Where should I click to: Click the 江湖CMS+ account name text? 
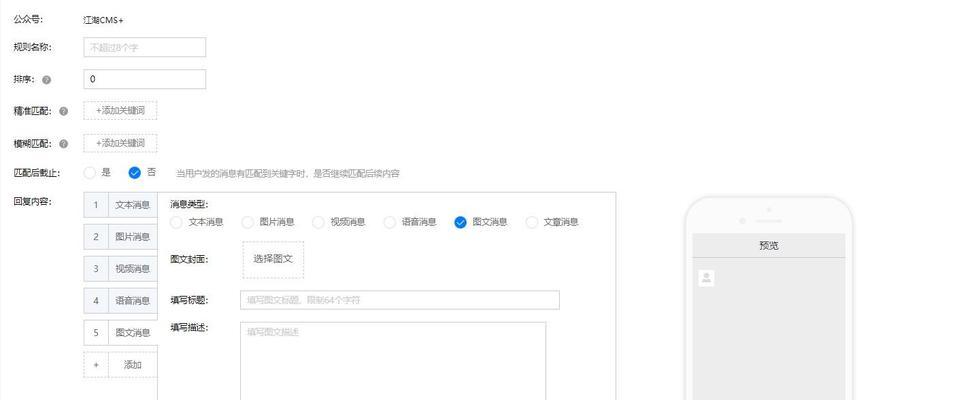click(103, 20)
